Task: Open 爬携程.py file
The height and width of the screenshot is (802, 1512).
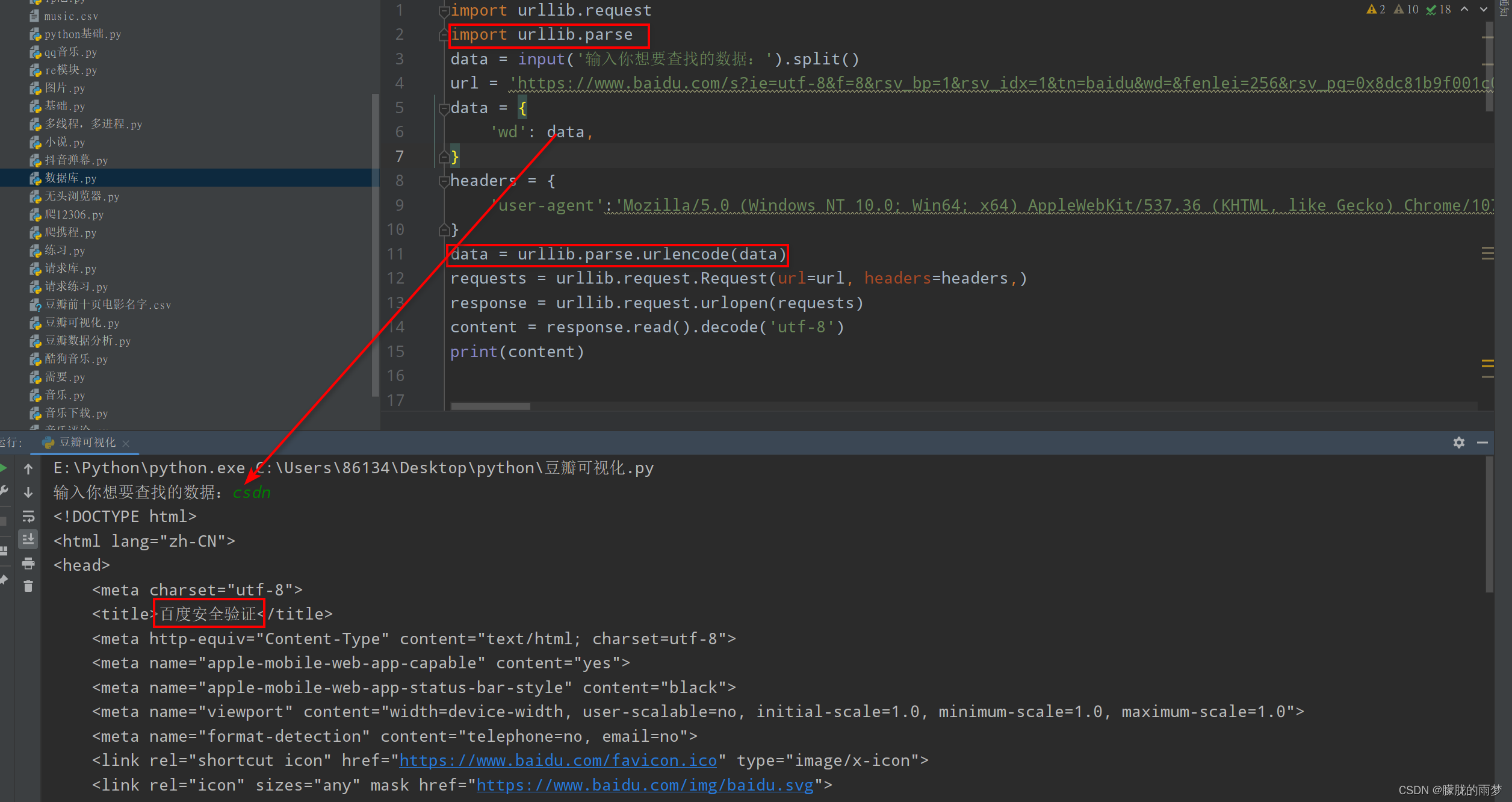Action: pos(70,233)
